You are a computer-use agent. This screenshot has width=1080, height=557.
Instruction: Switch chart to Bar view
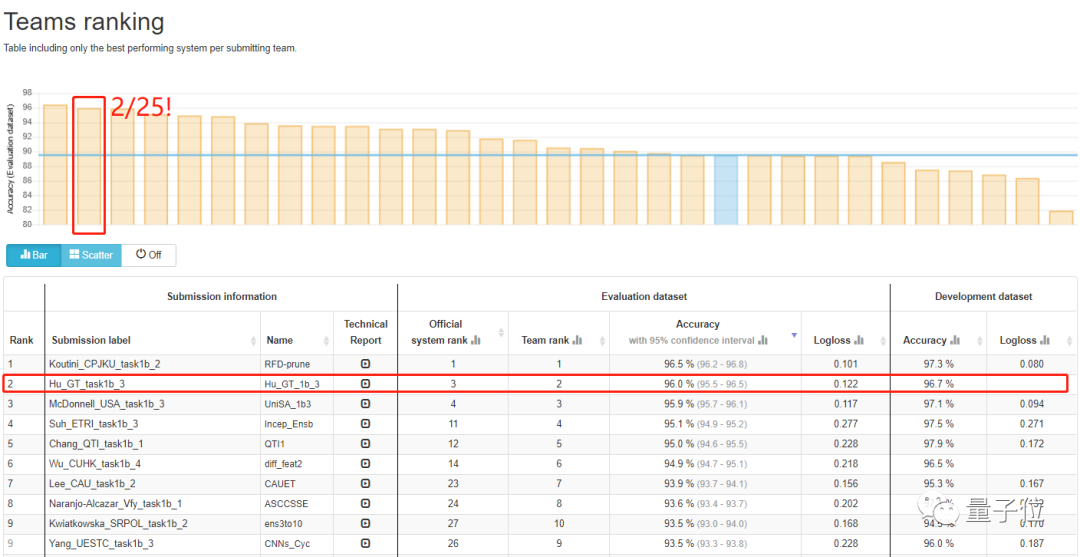click(x=34, y=255)
